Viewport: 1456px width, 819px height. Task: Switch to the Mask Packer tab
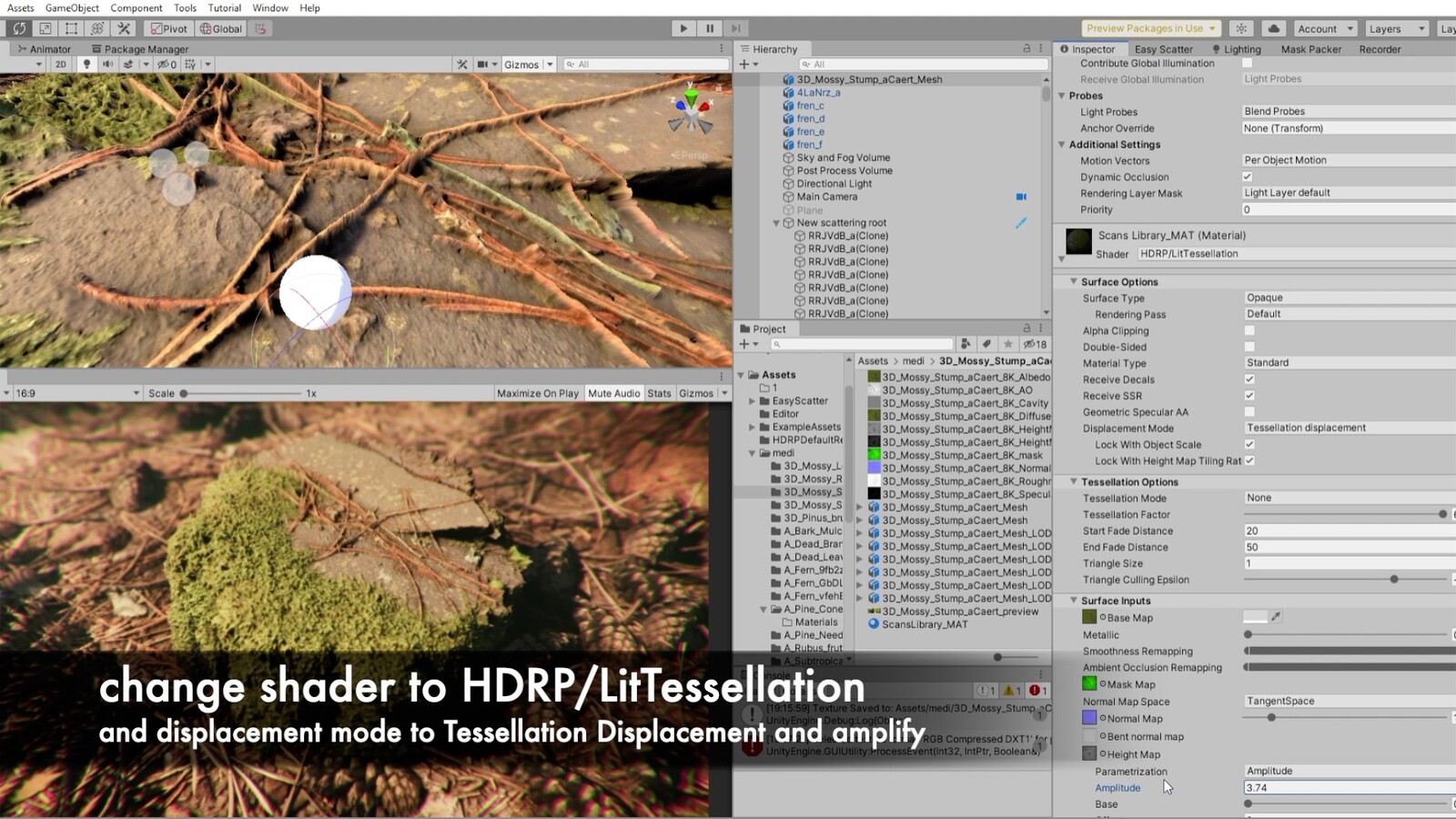(1310, 49)
